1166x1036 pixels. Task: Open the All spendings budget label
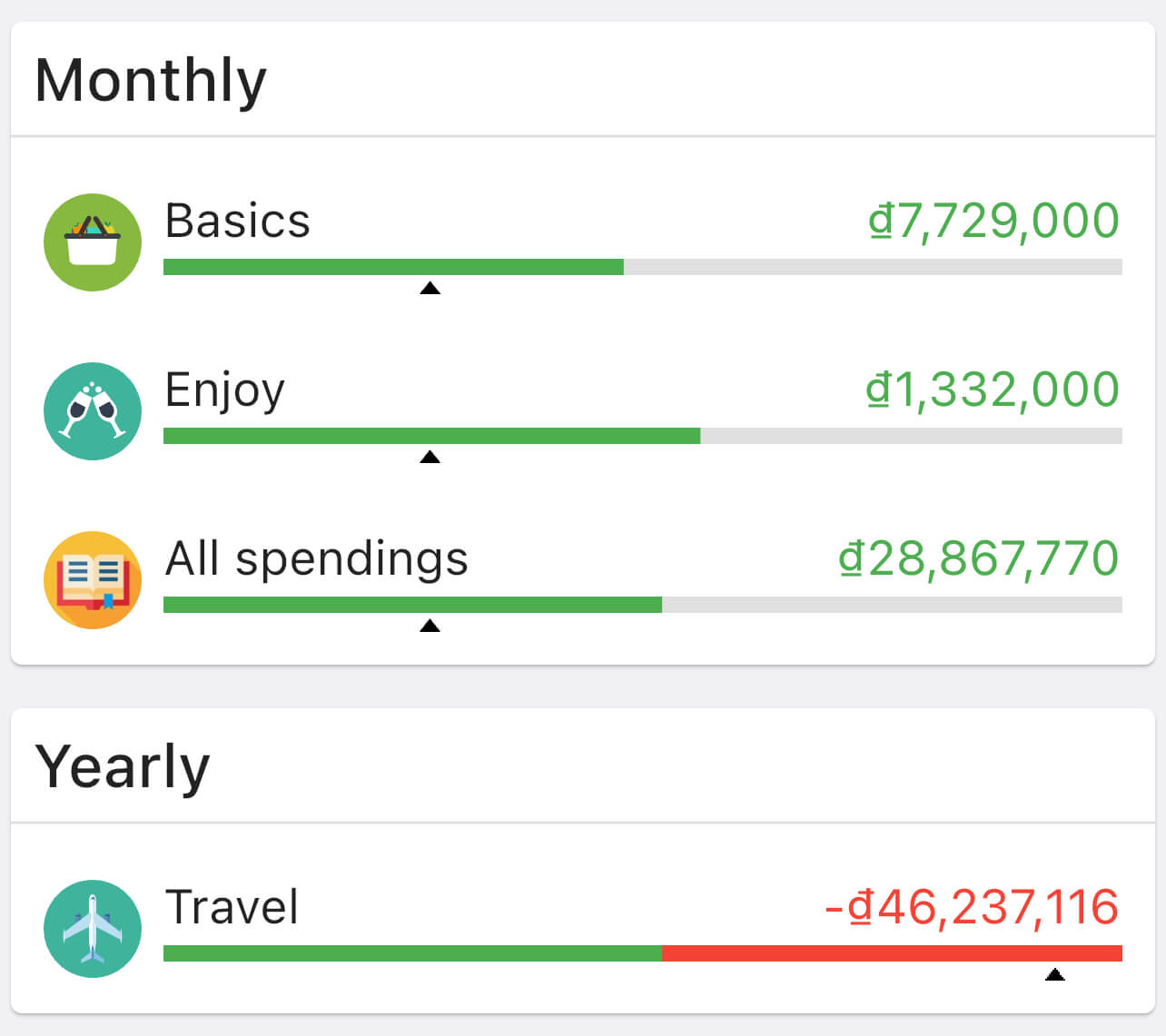316,558
